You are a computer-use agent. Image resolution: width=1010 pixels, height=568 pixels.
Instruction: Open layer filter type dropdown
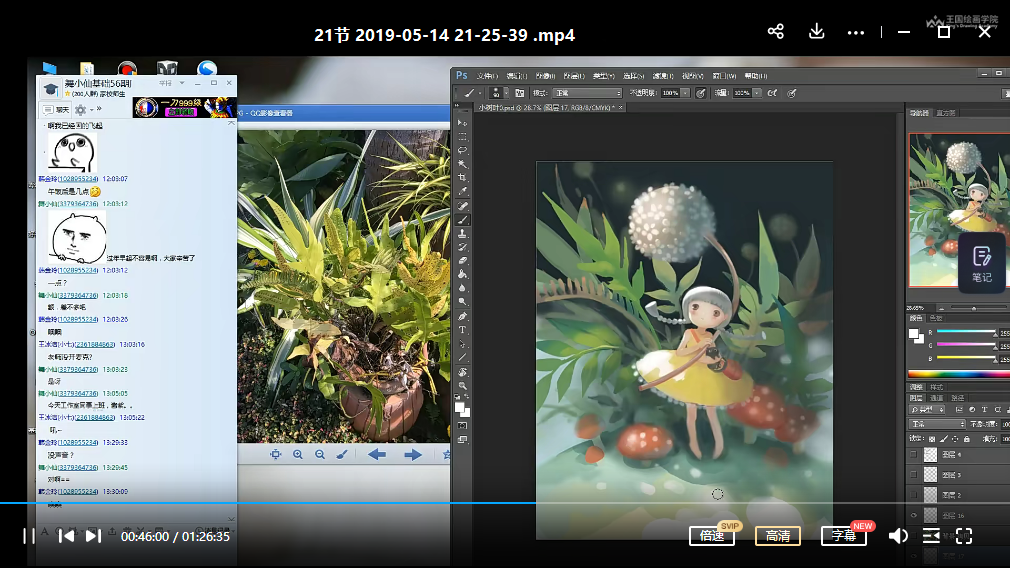pos(928,410)
